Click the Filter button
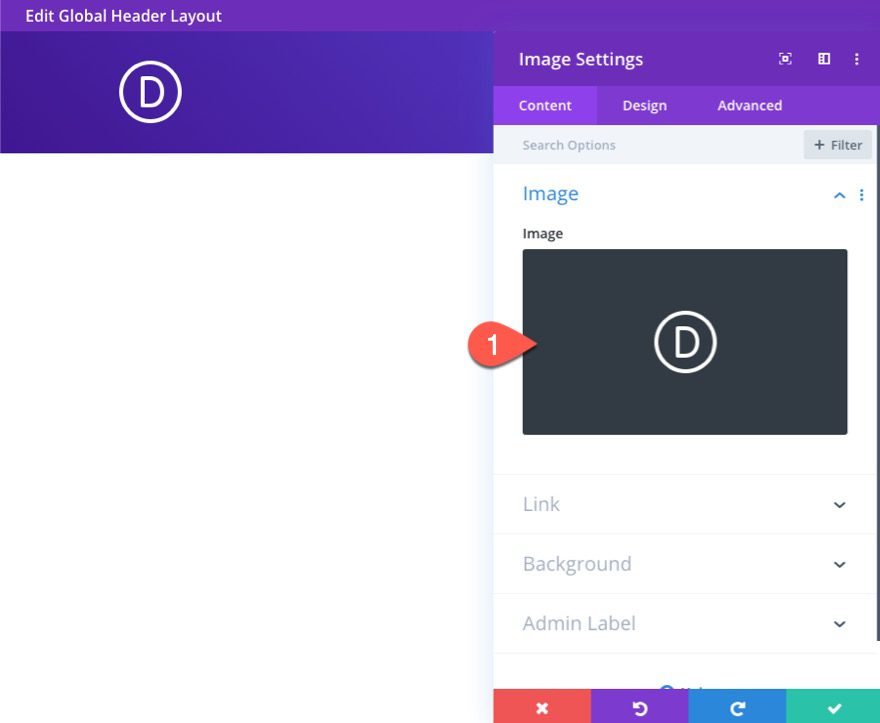 click(x=838, y=144)
